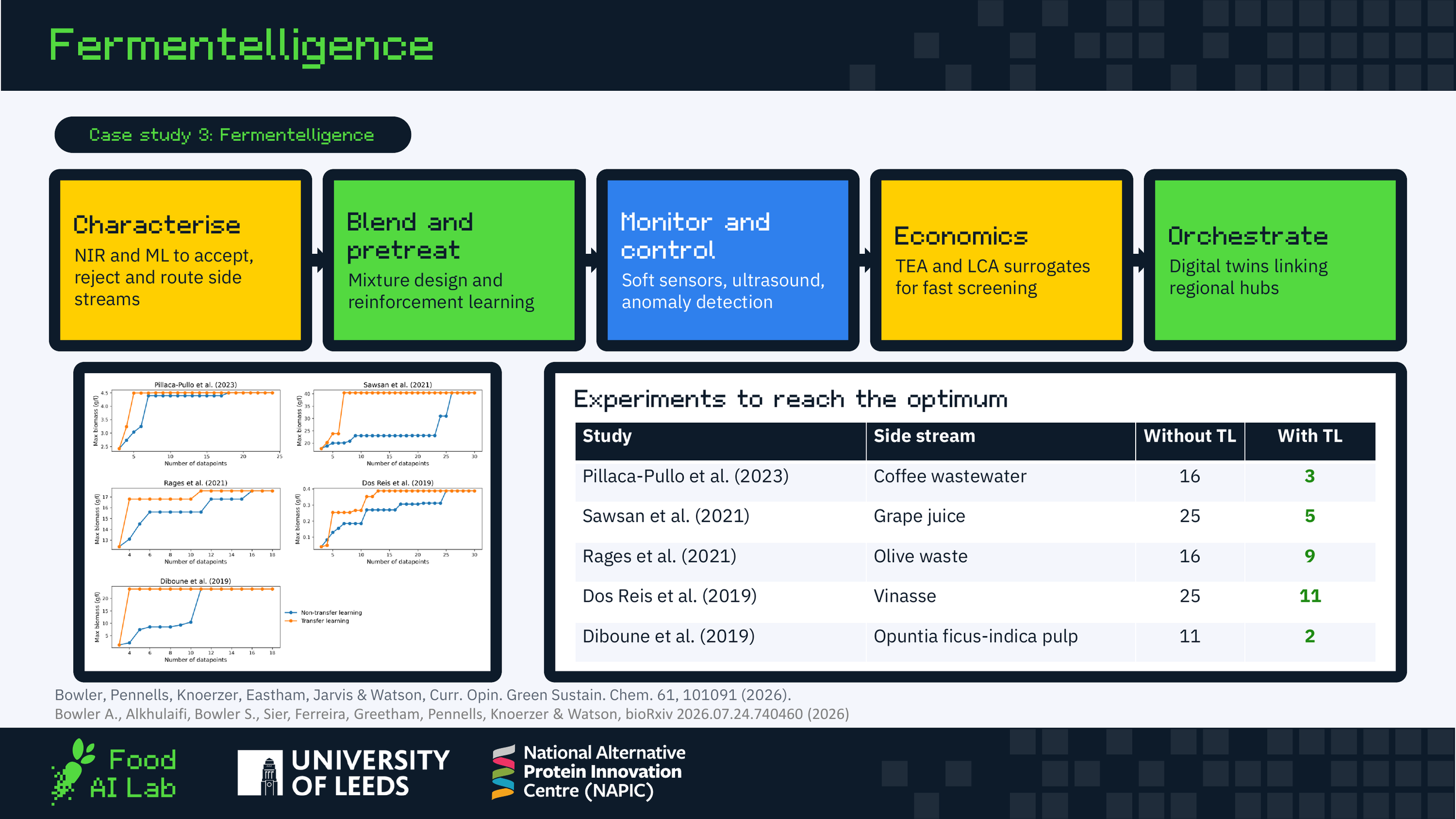1456x819 pixels.
Task: Click the Experiments to reach the optimum heading
Action: (791, 399)
